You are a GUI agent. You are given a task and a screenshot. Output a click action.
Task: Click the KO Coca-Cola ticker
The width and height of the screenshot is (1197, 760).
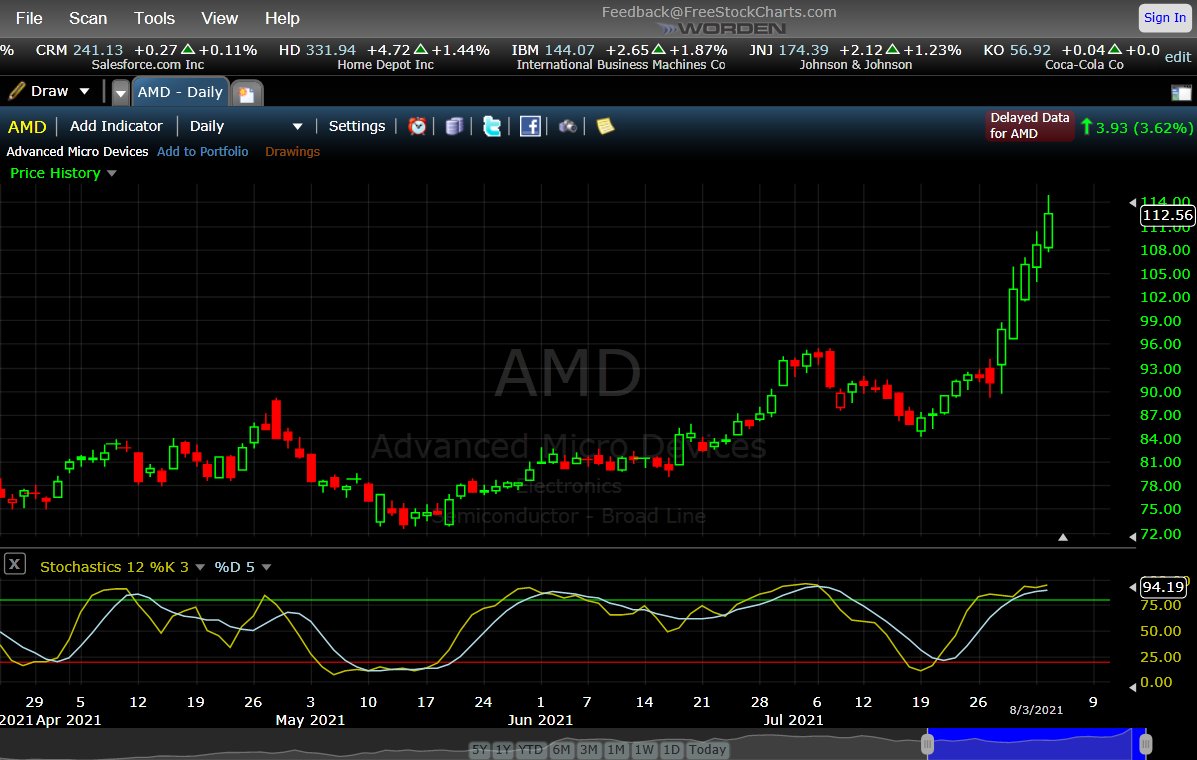point(1072,57)
